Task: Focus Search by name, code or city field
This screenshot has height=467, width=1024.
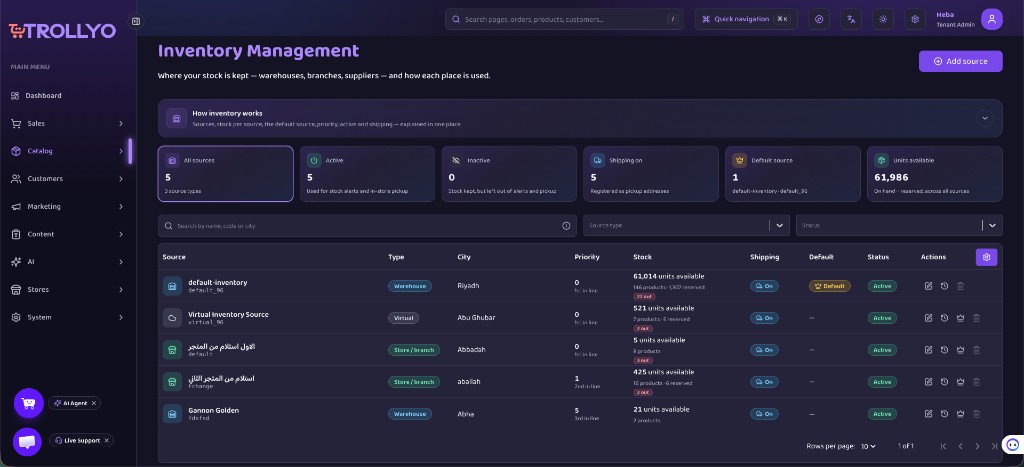Action: point(367,225)
